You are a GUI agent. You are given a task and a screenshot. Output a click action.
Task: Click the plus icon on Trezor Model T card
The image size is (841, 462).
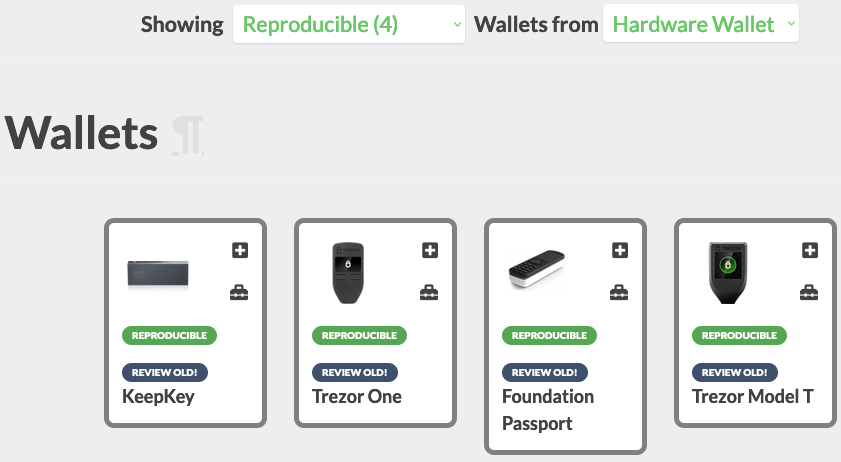coord(810,250)
